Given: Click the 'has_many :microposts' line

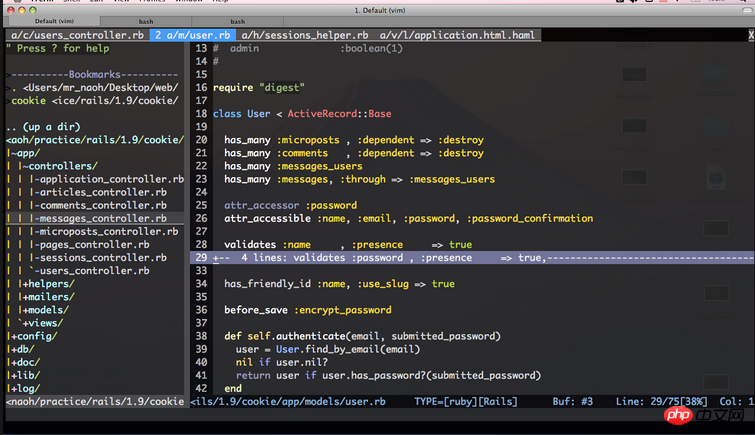Looking at the screenshot, I should pos(354,140).
